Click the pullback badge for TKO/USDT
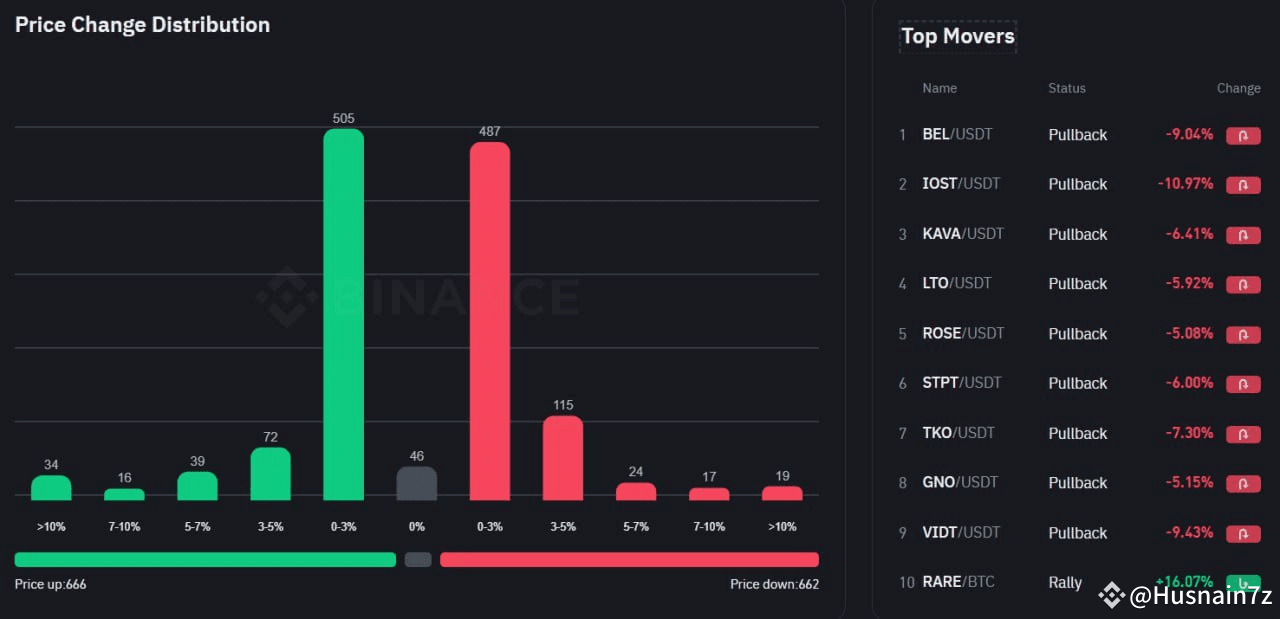Image resolution: width=1280 pixels, height=619 pixels. (1243, 434)
